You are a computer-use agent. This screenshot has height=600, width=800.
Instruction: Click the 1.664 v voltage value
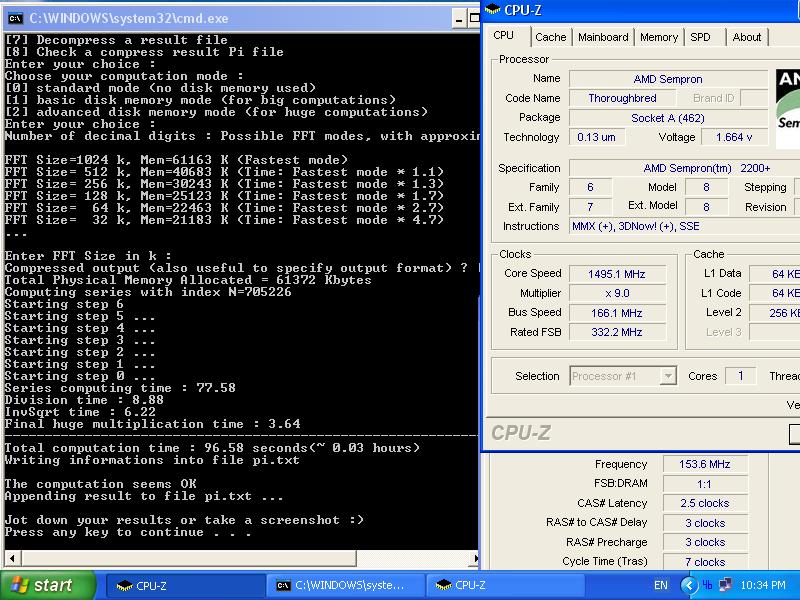click(x=734, y=137)
